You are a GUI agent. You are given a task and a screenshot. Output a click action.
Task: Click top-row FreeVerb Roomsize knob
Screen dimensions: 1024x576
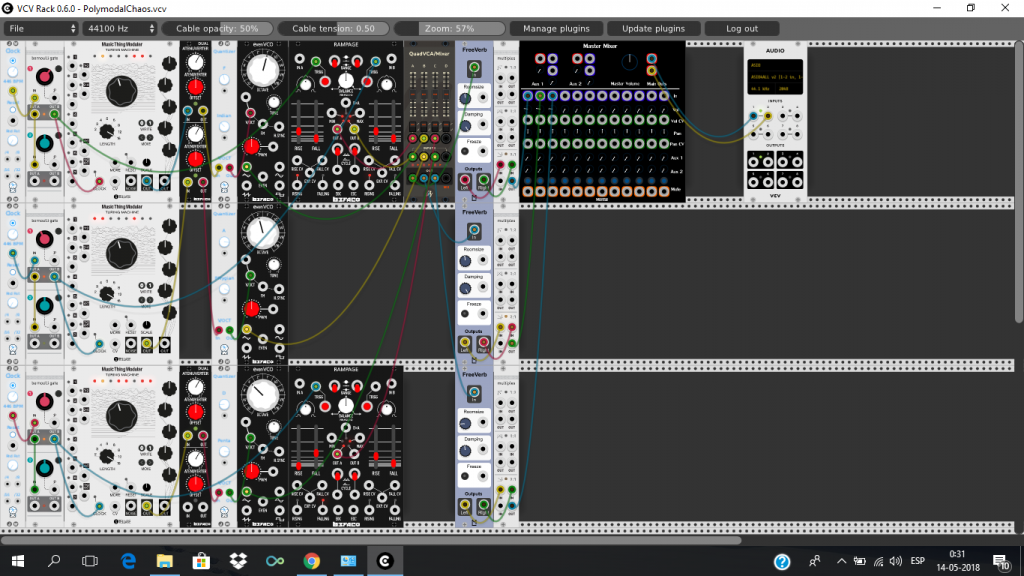point(465,99)
